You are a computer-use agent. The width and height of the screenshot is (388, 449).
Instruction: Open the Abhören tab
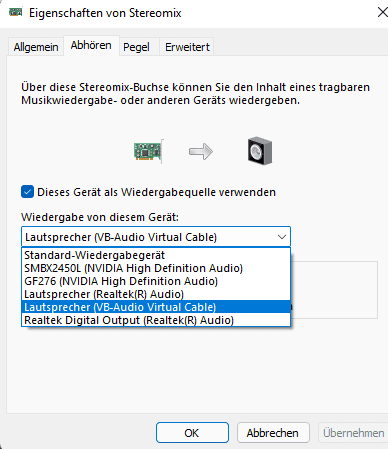point(91,45)
